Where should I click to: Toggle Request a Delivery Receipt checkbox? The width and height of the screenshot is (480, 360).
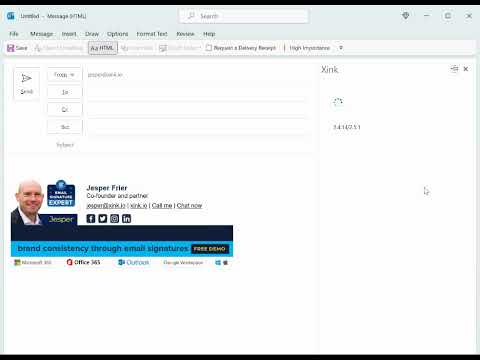tap(209, 48)
